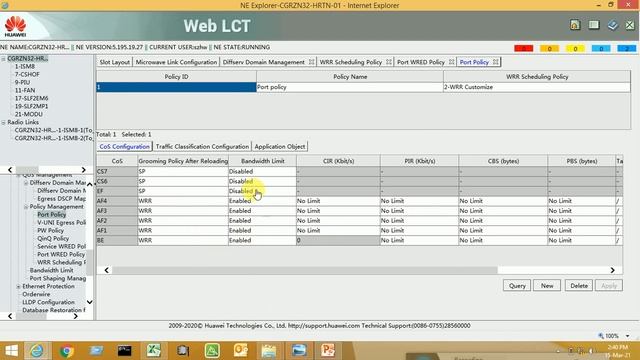Click CIR cell 0 in BE row

click(x=338, y=240)
